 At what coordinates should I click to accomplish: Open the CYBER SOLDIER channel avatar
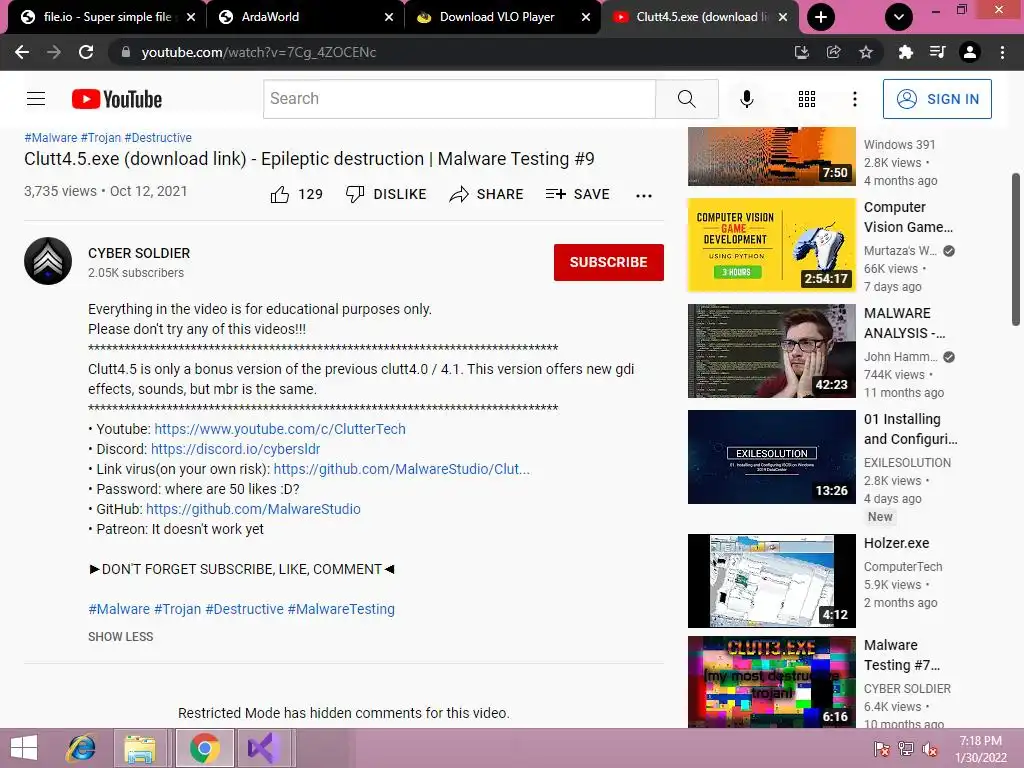[x=48, y=261]
